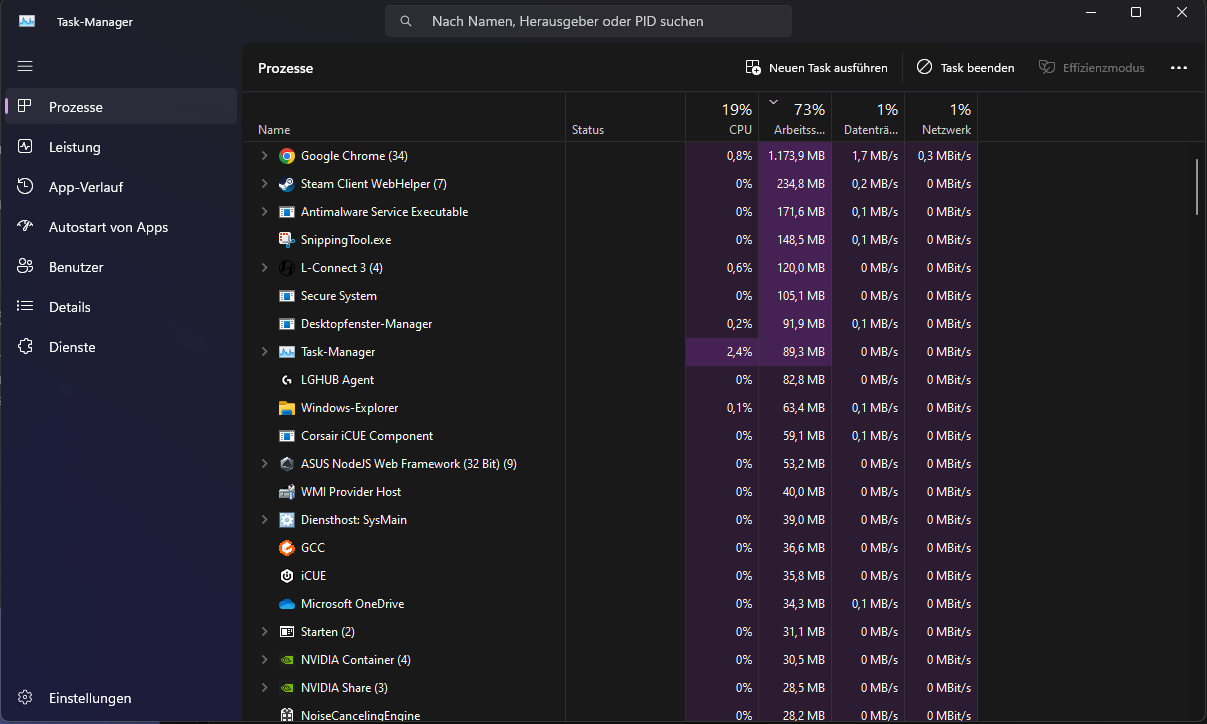Screen dimensions: 1207x724
Task: Click the Task beenden button
Action: [965, 68]
